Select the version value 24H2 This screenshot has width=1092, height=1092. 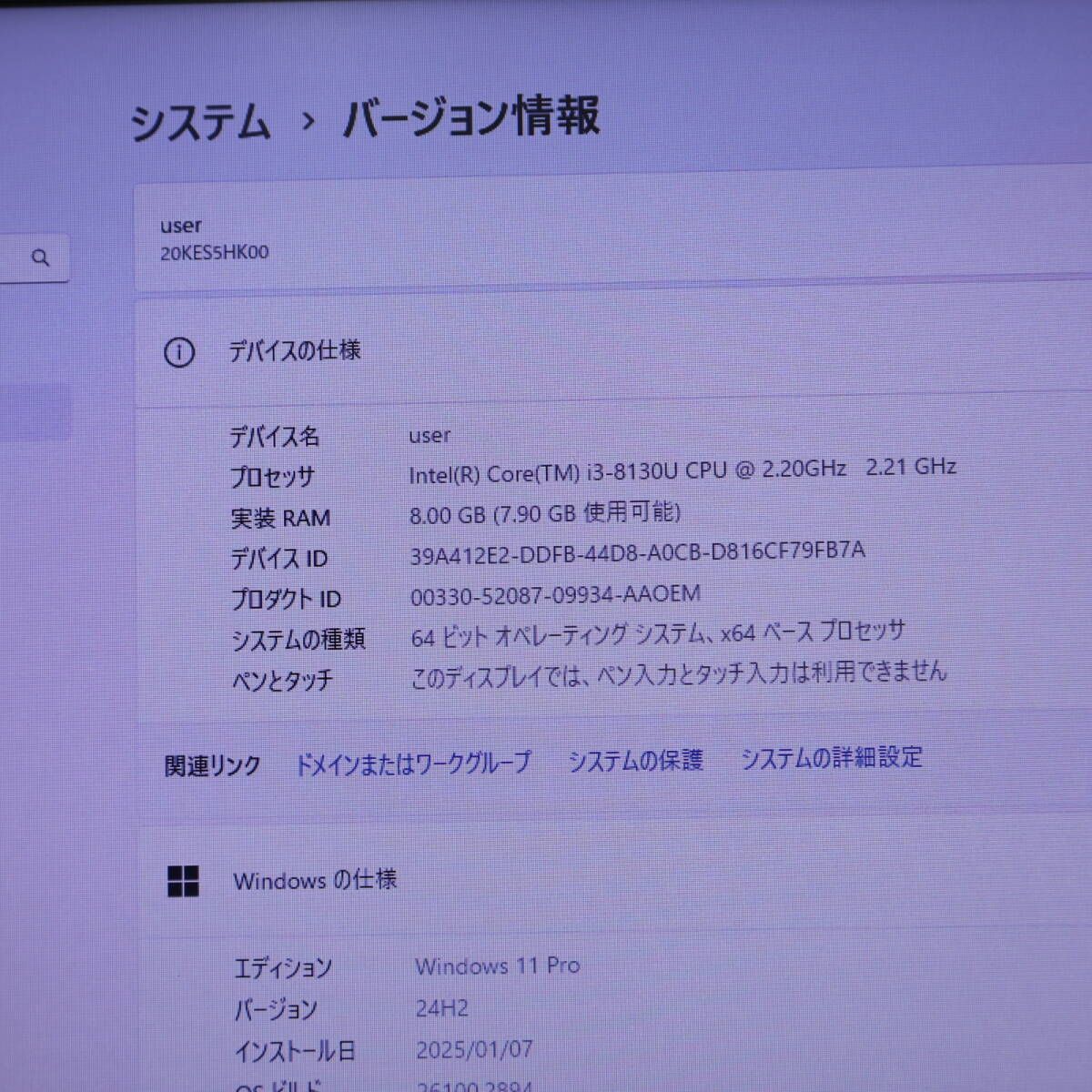coord(442,1008)
